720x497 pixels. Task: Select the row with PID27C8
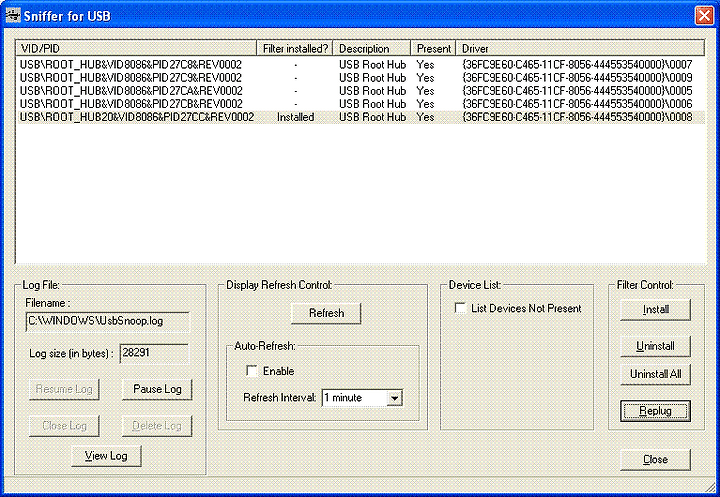(360, 65)
